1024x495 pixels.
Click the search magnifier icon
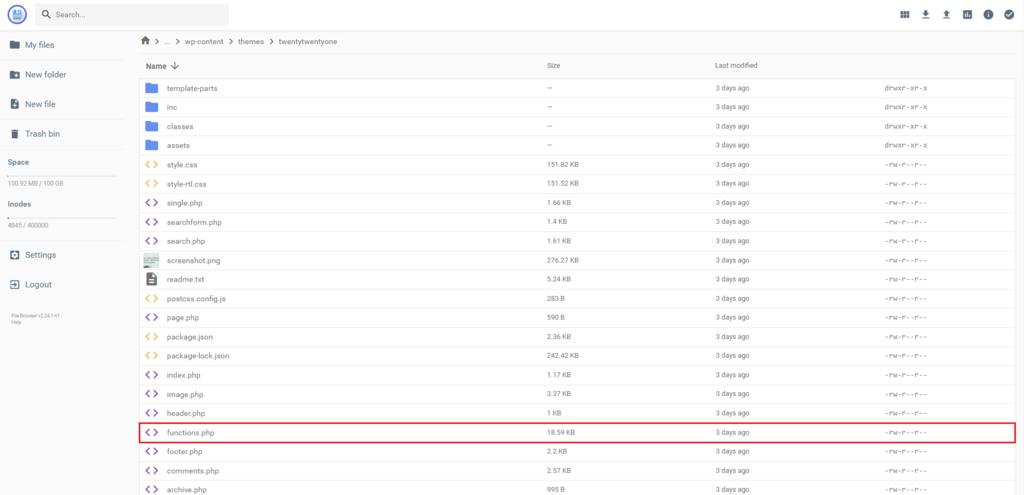tap(45, 14)
